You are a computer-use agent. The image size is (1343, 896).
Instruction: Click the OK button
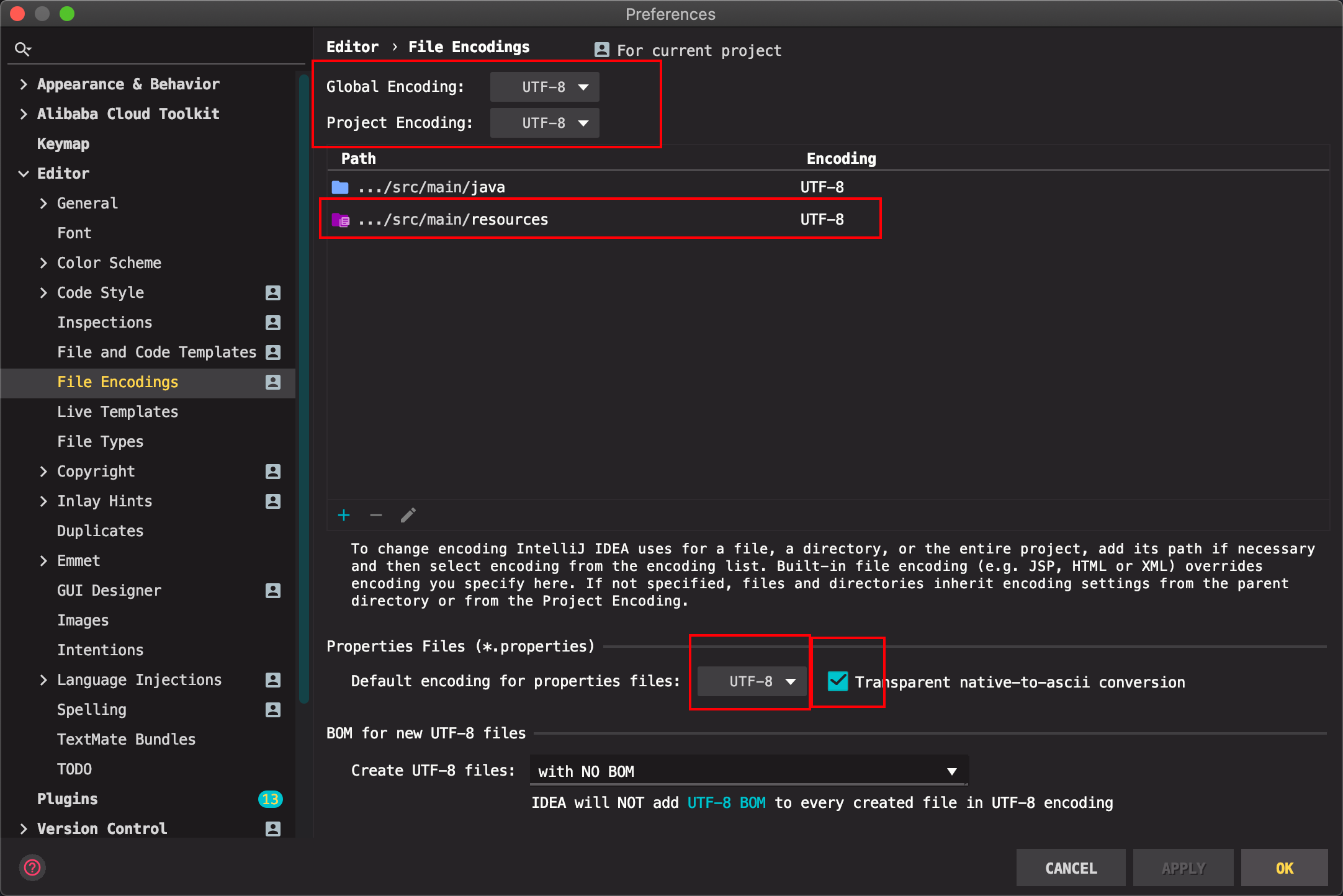tap(1285, 867)
